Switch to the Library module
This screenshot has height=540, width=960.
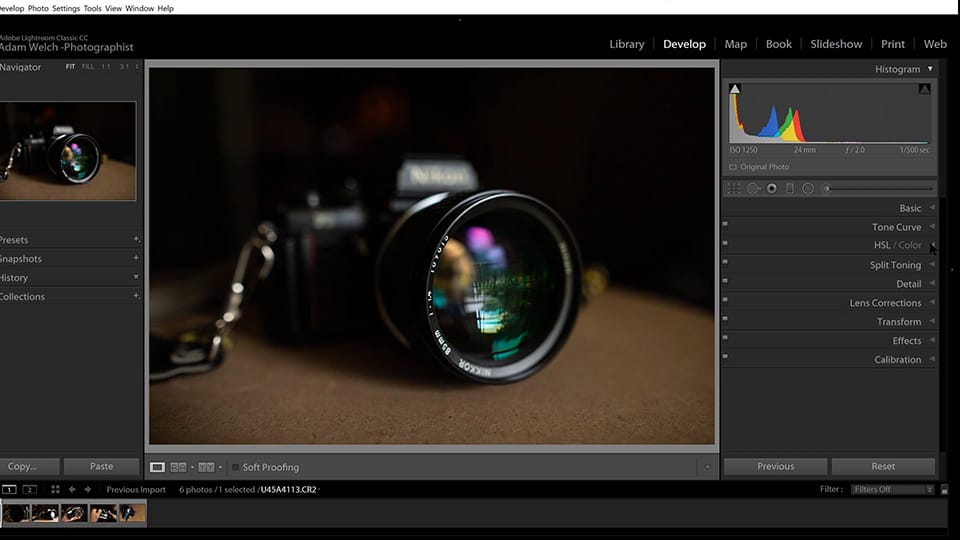pyautogui.click(x=626, y=44)
